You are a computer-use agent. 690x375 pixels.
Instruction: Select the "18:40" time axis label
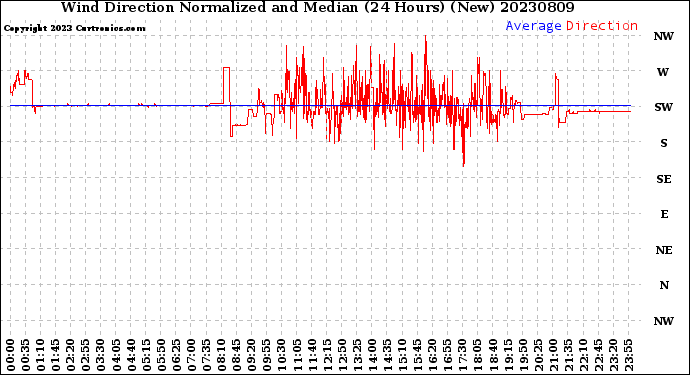(x=493, y=355)
